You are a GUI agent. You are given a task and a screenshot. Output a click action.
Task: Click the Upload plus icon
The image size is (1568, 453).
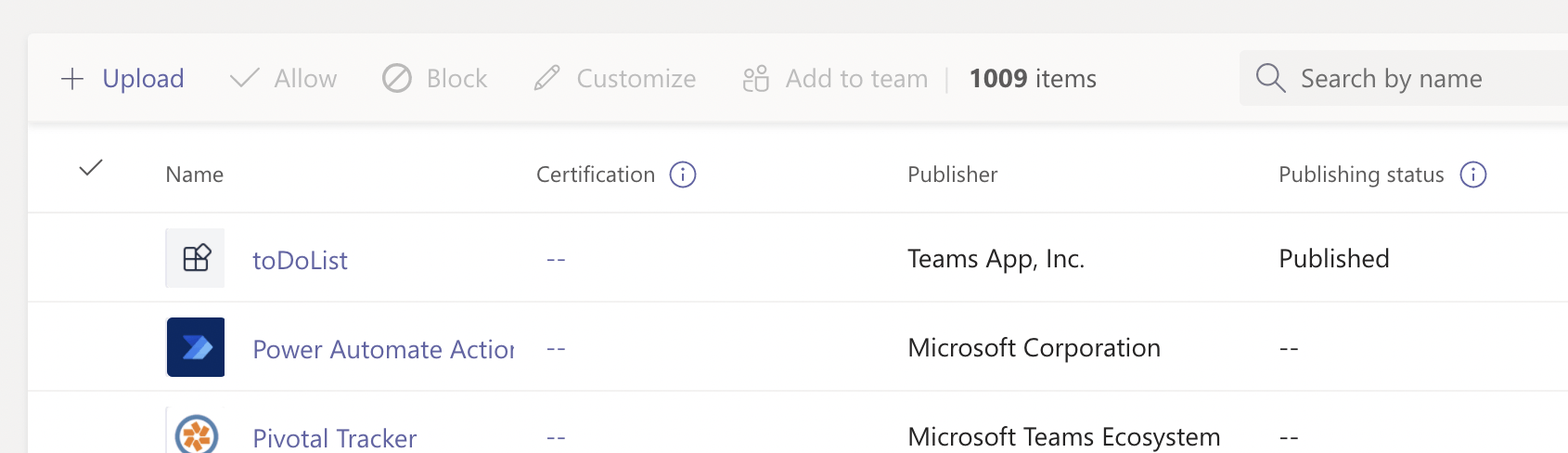coord(72,79)
